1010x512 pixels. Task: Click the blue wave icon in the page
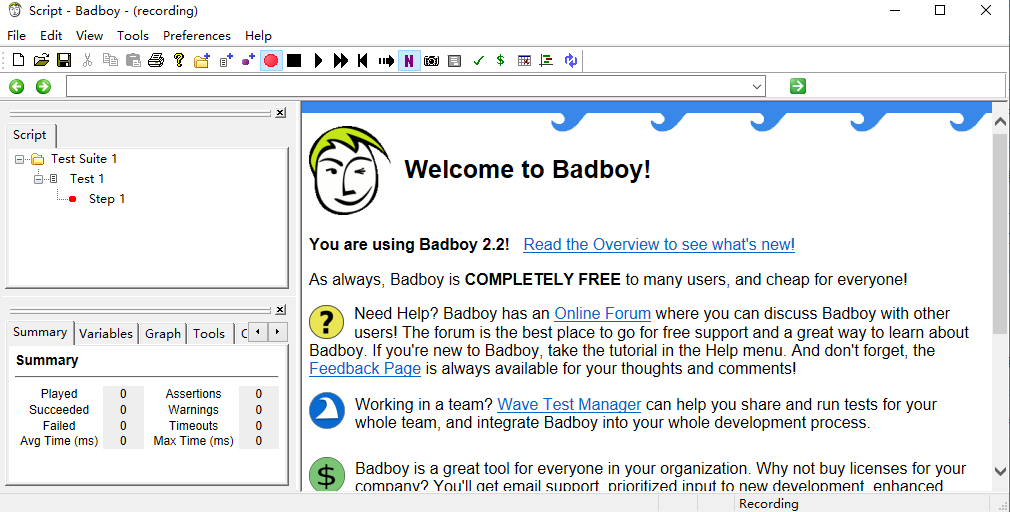point(327,411)
